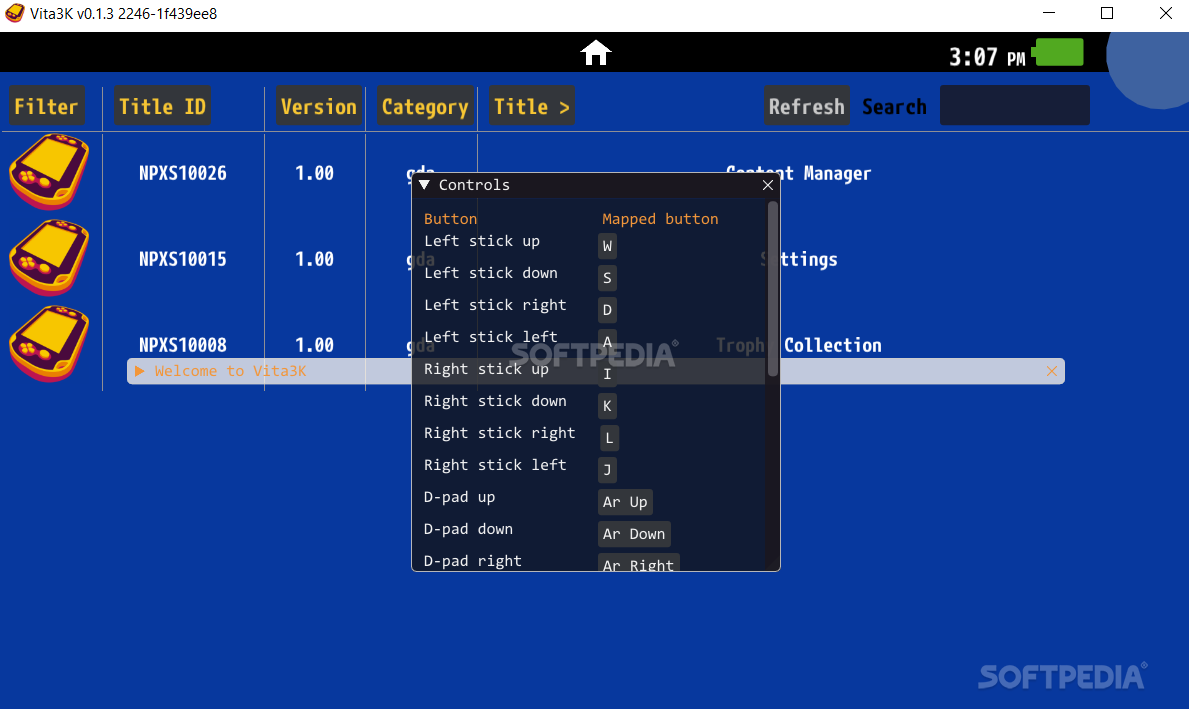This screenshot has height=709, width=1189.
Task: Check the battery indicator icon
Action: click(1059, 53)
